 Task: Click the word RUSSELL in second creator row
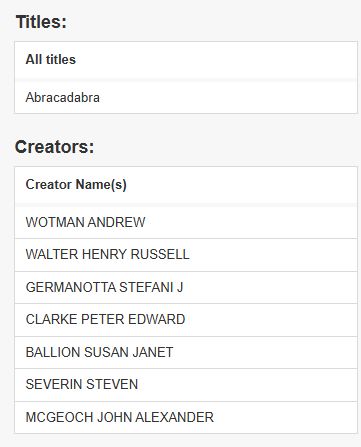160,255
